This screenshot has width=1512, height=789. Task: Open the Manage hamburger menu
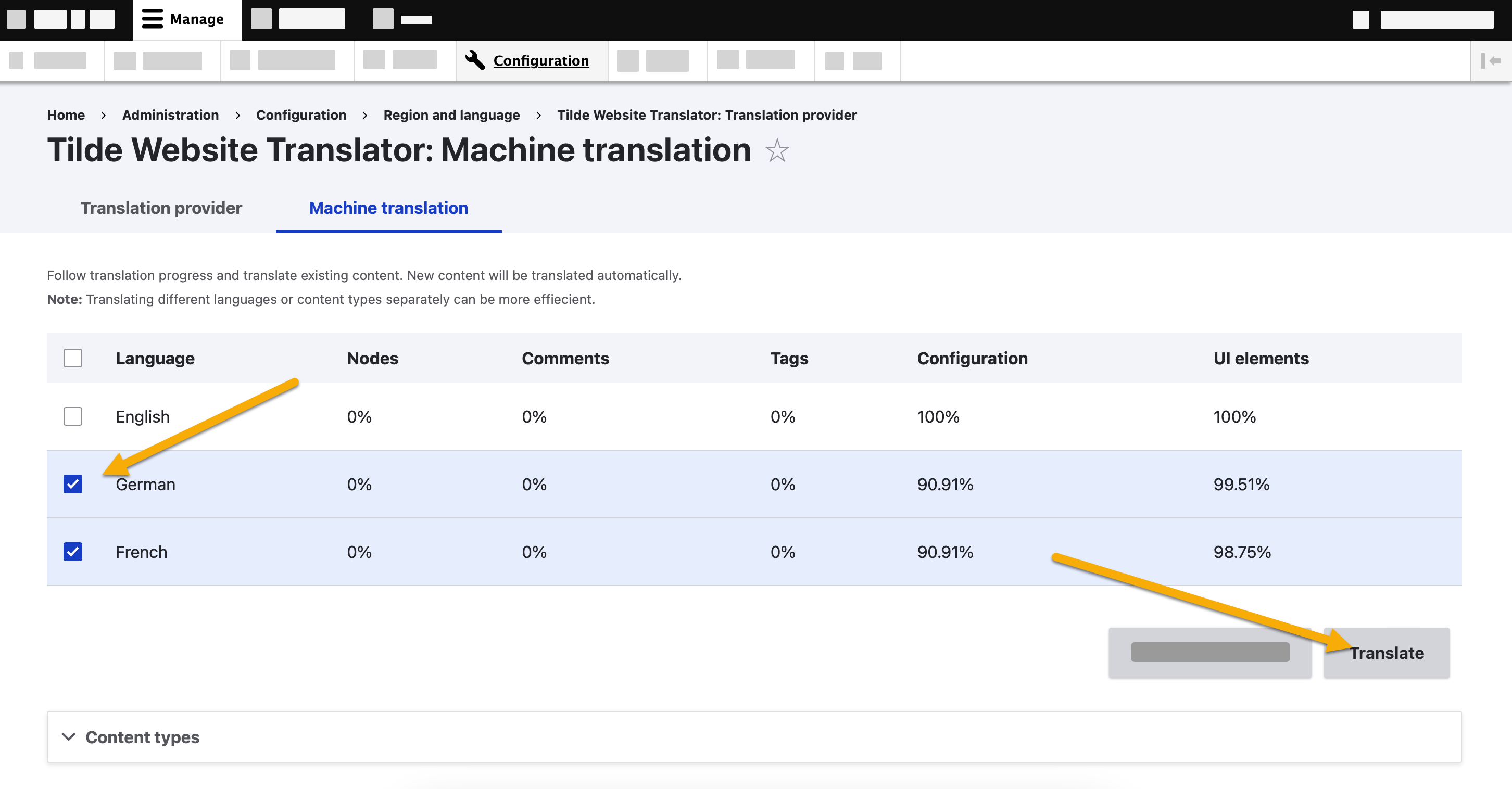[x=186, y=19]
